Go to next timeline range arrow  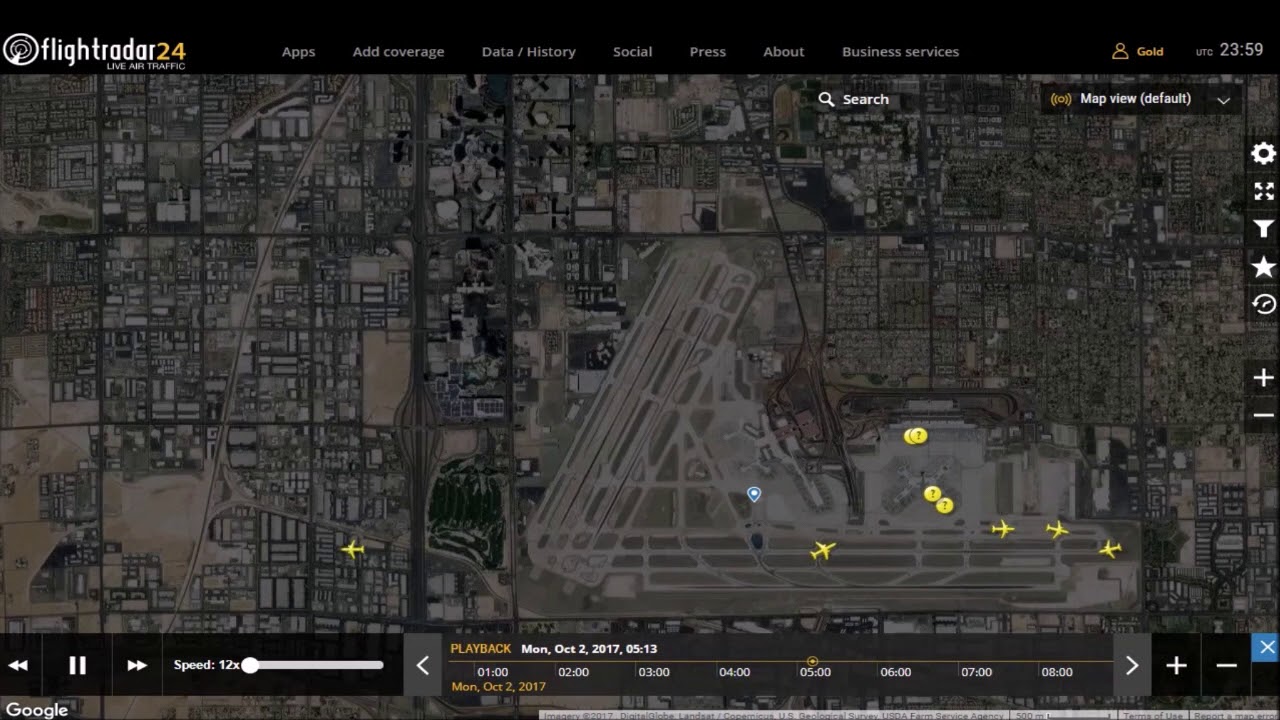[1132, 665]
